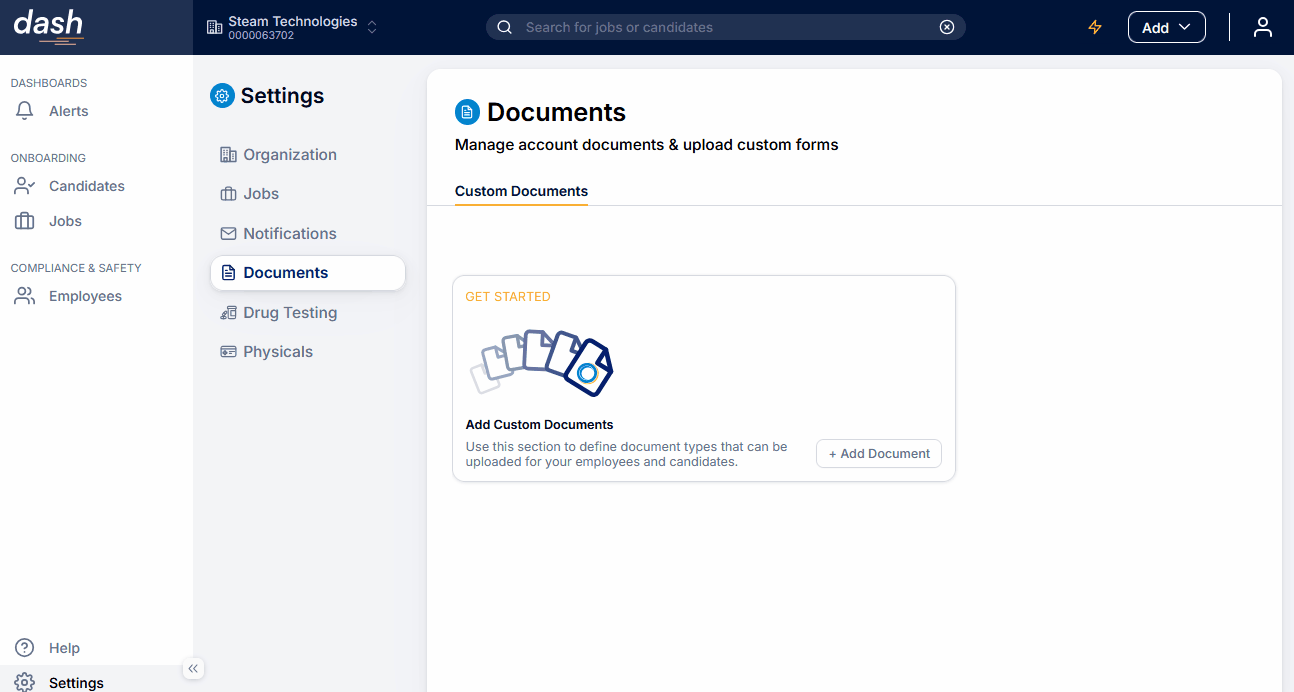1294x692 pixels.
Task: Open the Physicals settings icon
Action: pyautogui.click(x=228, y=351)
